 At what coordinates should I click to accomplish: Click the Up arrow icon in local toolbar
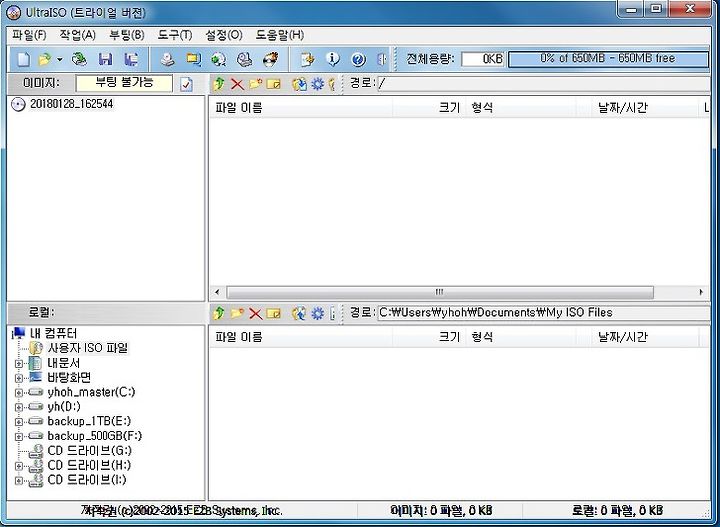[219, 313]
